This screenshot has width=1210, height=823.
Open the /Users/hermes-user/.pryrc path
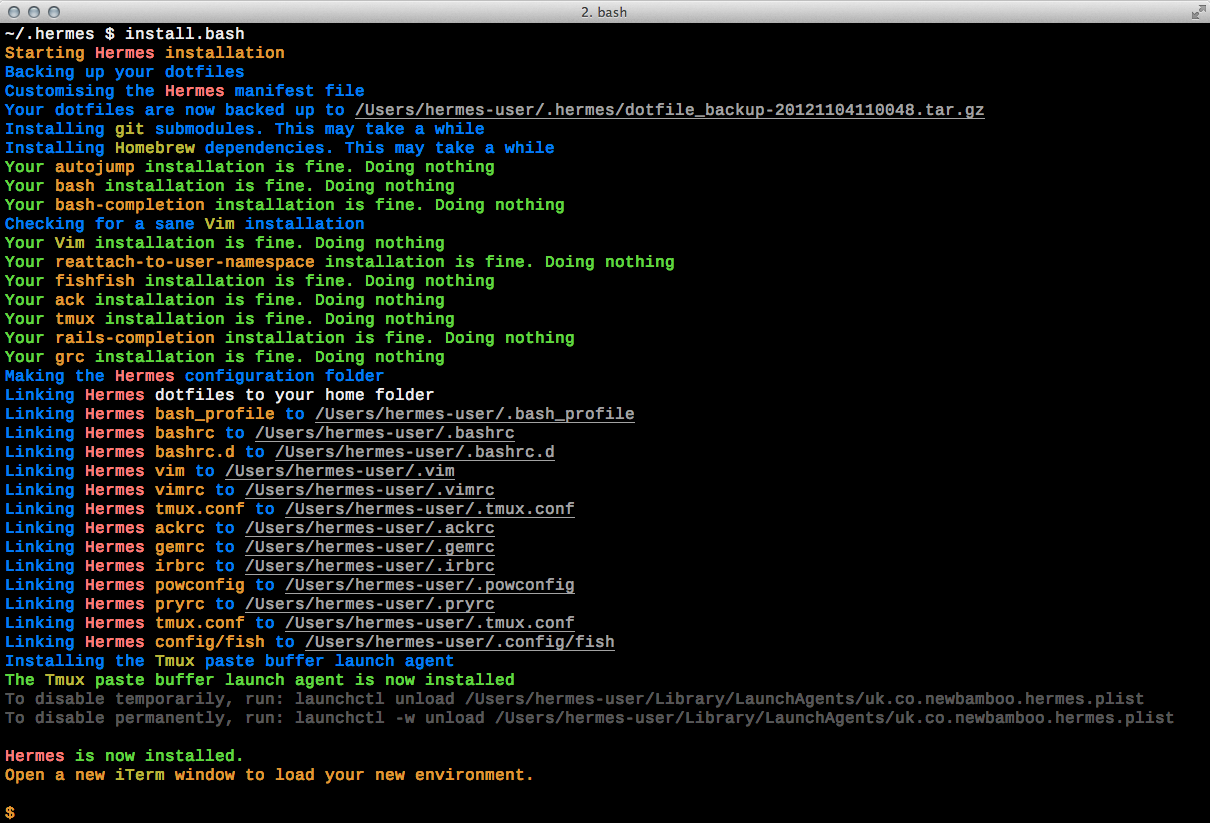[x=370, y=604]
